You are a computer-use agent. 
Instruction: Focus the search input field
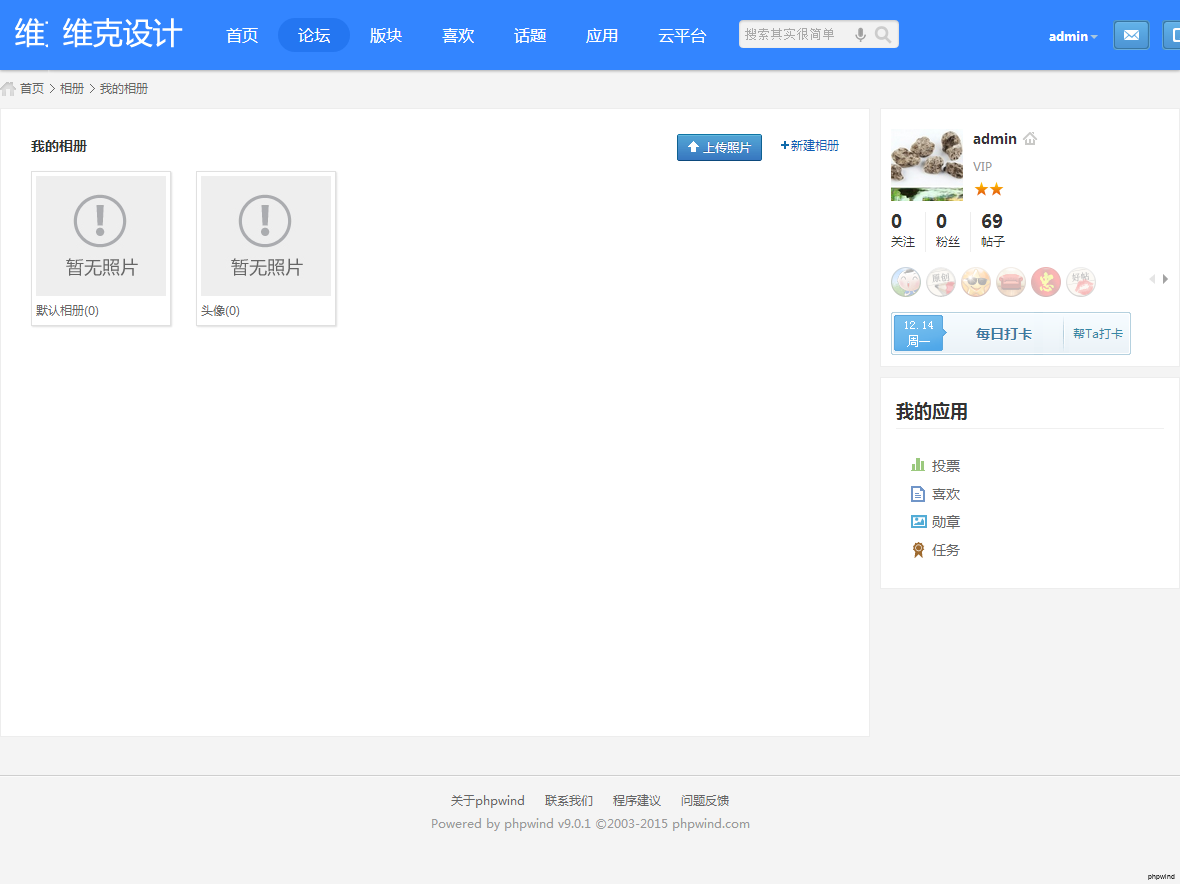(x=793, y=35)
